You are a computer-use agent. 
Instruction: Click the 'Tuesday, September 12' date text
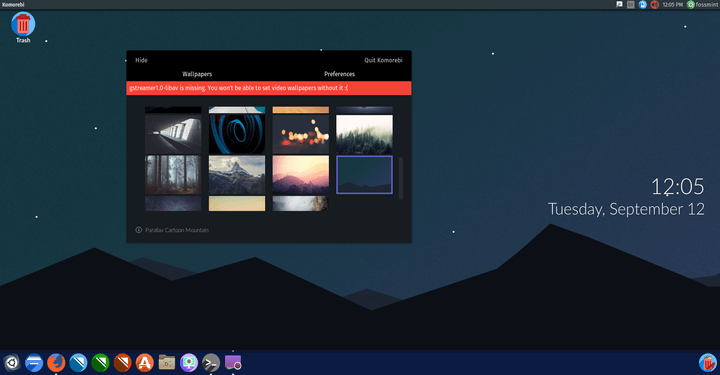(x=626, y=209)
